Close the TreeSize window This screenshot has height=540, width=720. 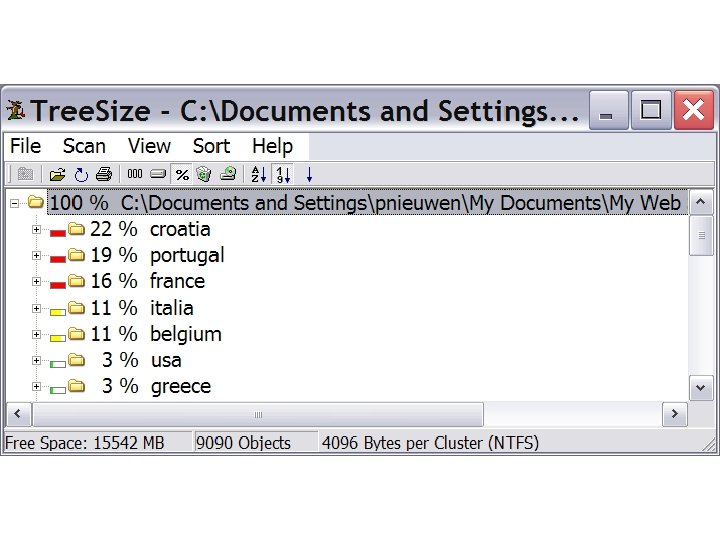(x=693, y=110)
